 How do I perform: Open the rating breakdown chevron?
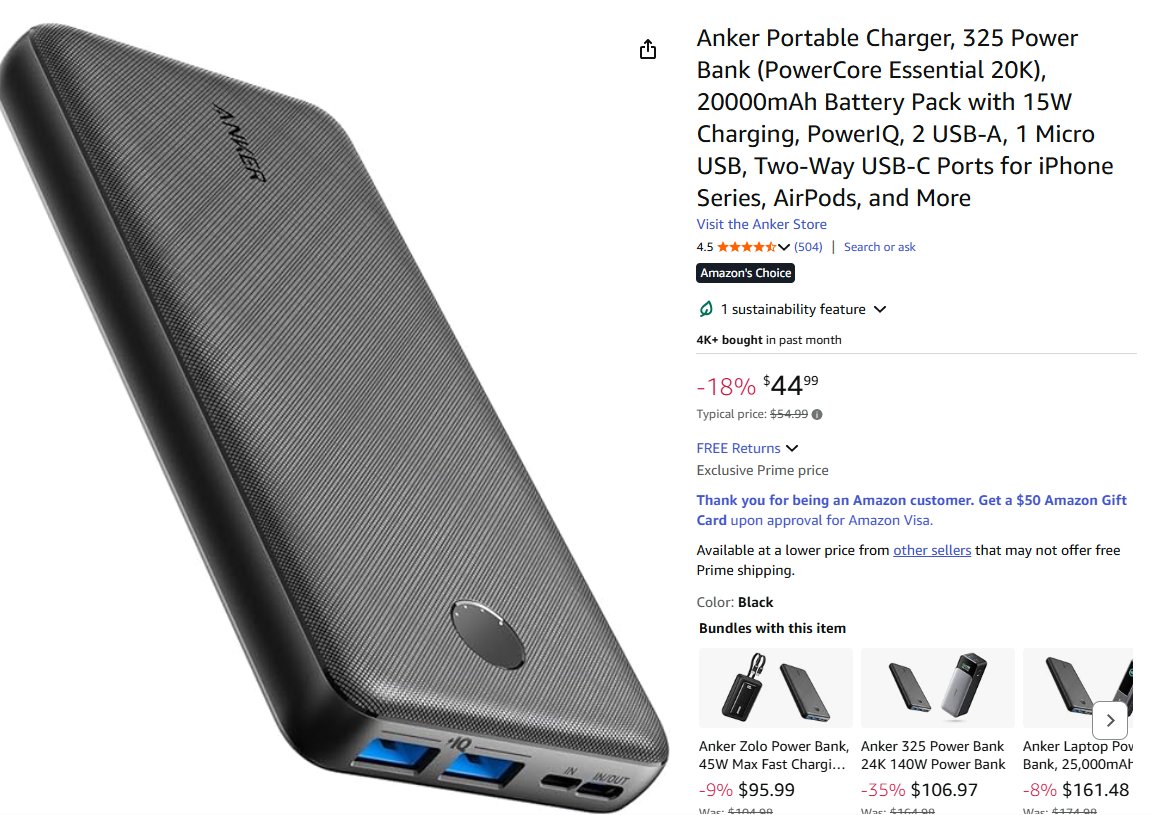pos(784,247)
